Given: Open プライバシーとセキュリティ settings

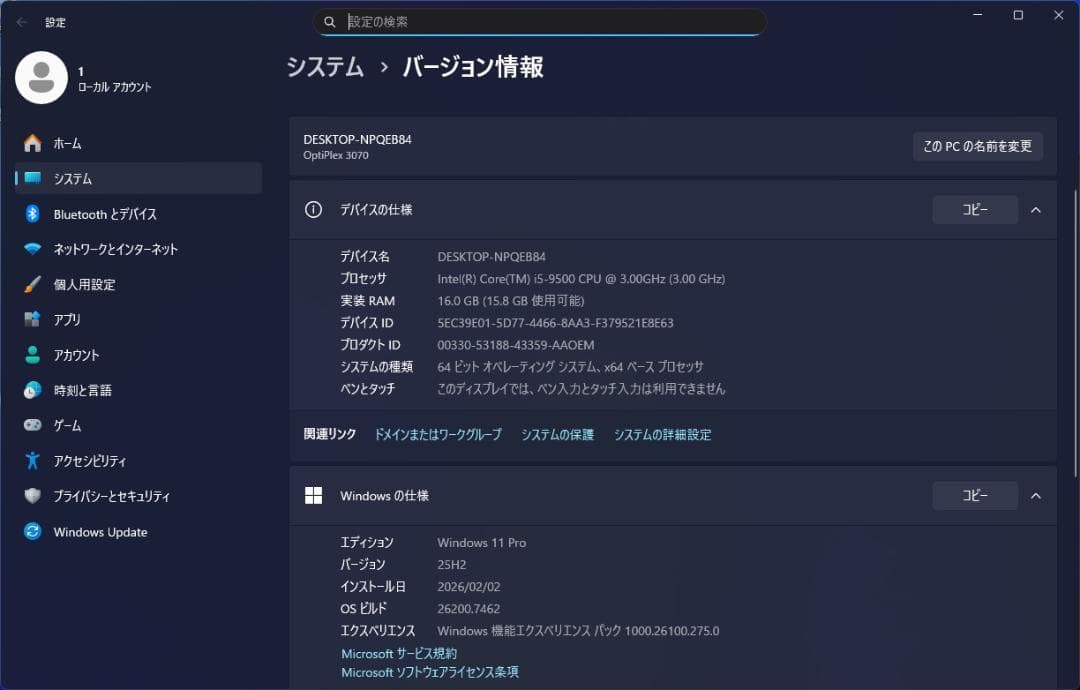Looking at the screenshot, I should (x=138, y=495).
